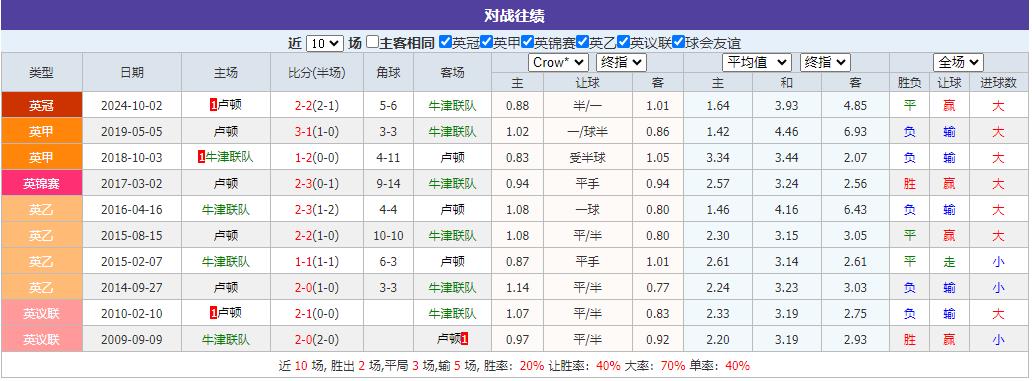Click the handicap result 走 in 2015-02-07 row
The height and width of the screenshot is (381, 1032).
[x=948, y=262]
